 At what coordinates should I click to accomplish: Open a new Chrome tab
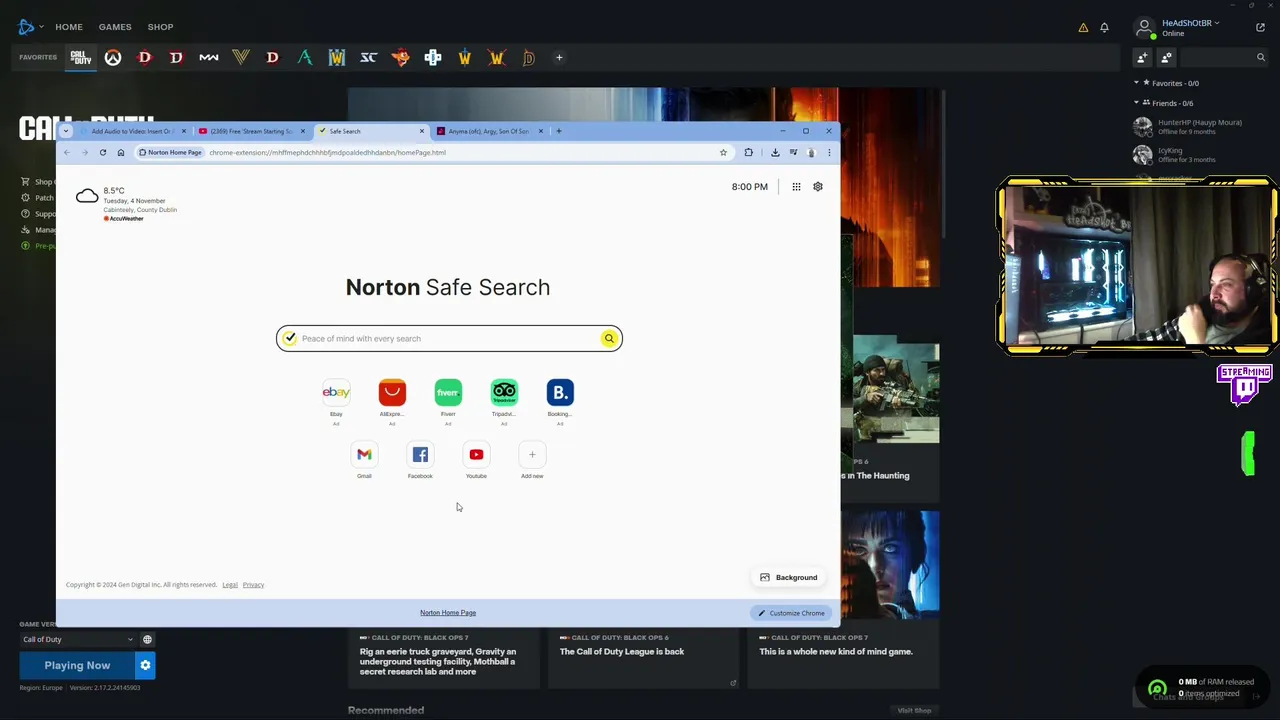tap(558, 131)
